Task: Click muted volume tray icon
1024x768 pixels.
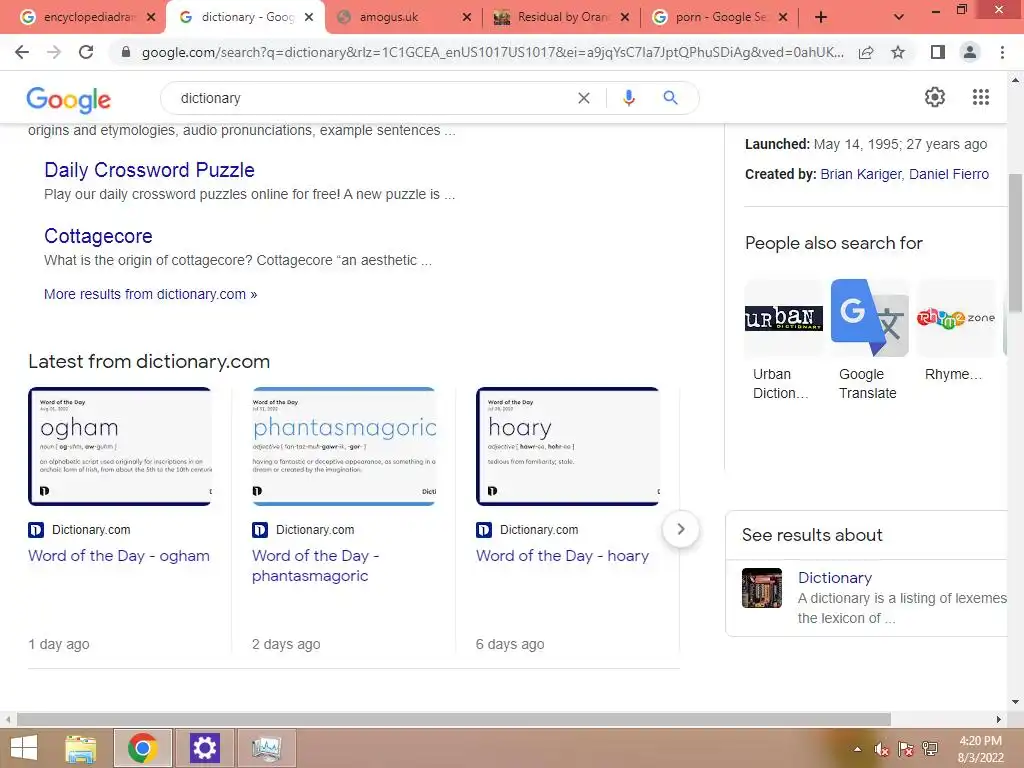Action: point(881,749)
